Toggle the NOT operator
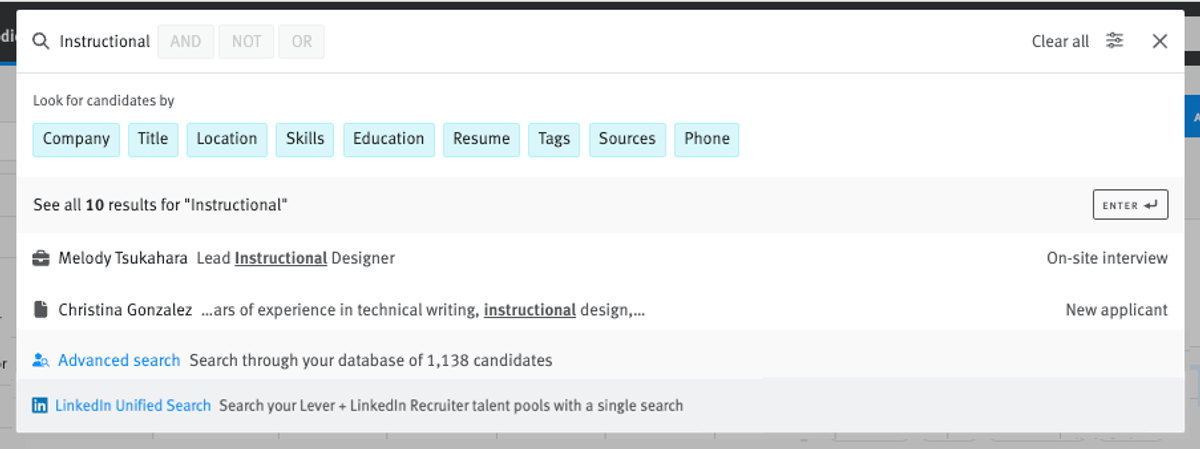Viewport: 1200px width, 449px height. (246, 41)
